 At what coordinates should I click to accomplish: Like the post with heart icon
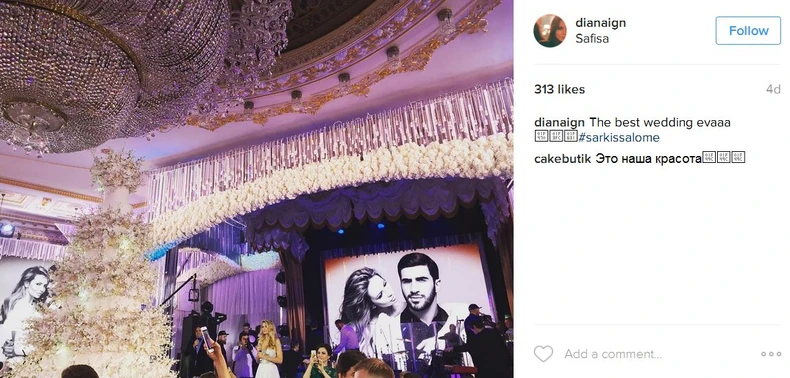(x=543, y=354)
